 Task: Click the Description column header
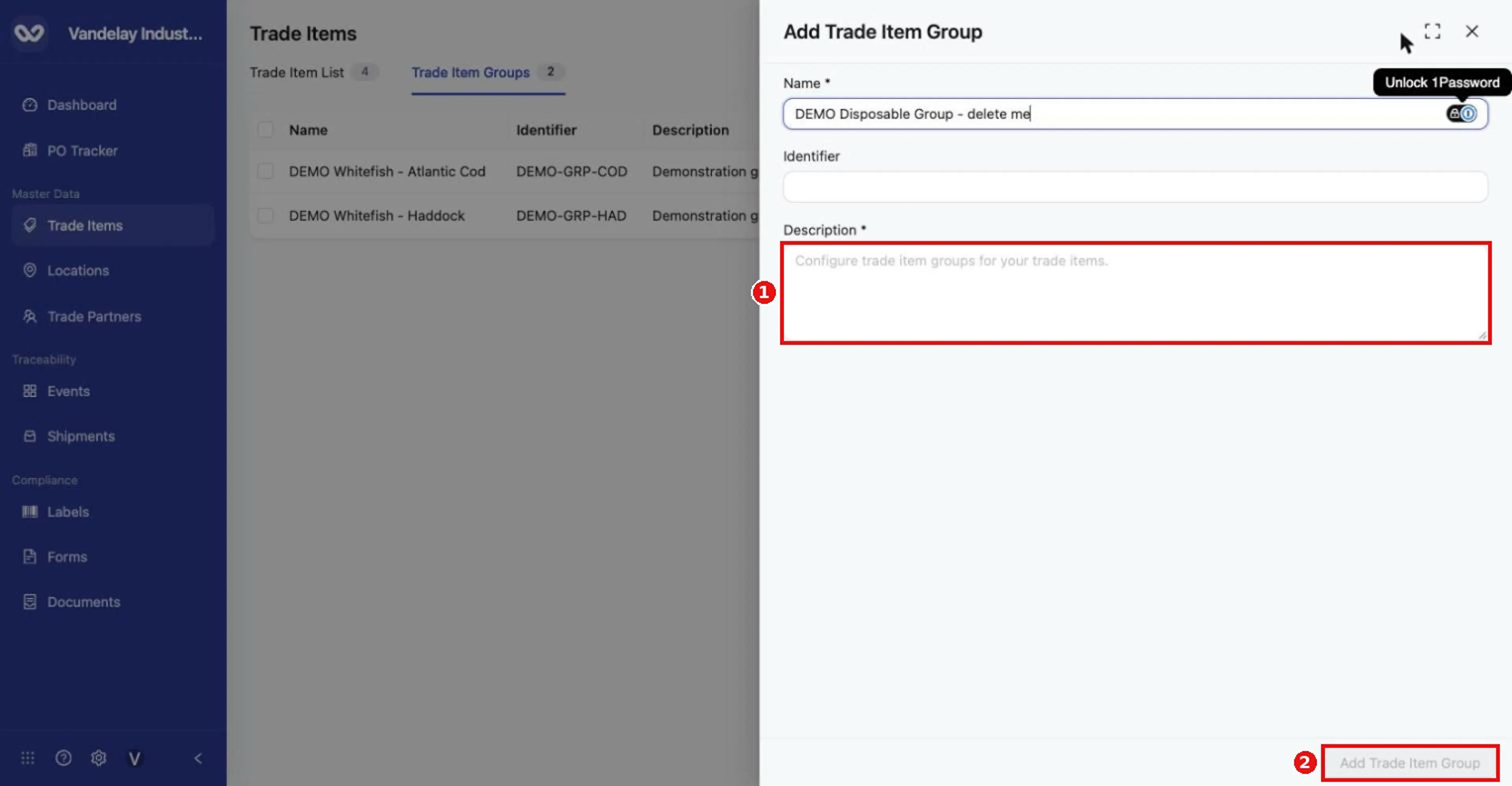point(690,130)
